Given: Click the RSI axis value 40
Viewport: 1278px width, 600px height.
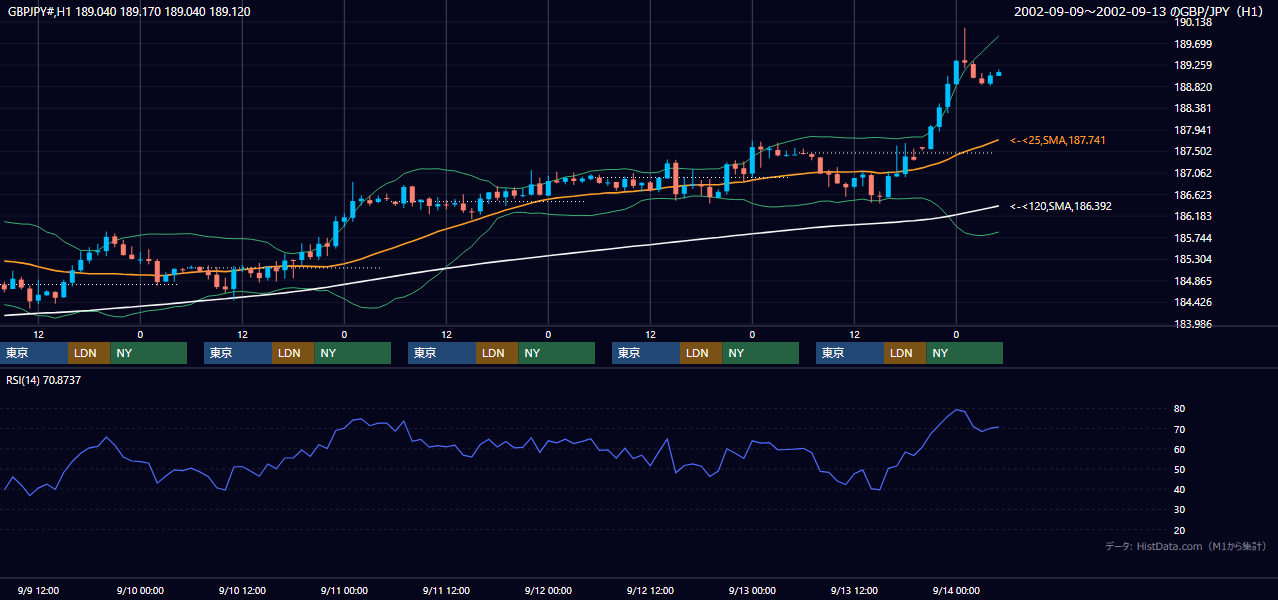Looking at the screenshot, I should tap(1180, 490).
